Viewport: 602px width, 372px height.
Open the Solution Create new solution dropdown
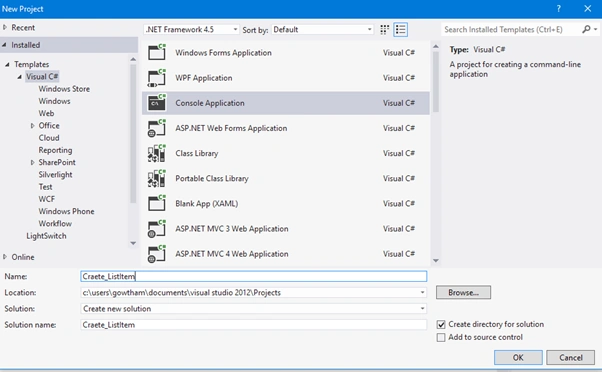point(422,309)
